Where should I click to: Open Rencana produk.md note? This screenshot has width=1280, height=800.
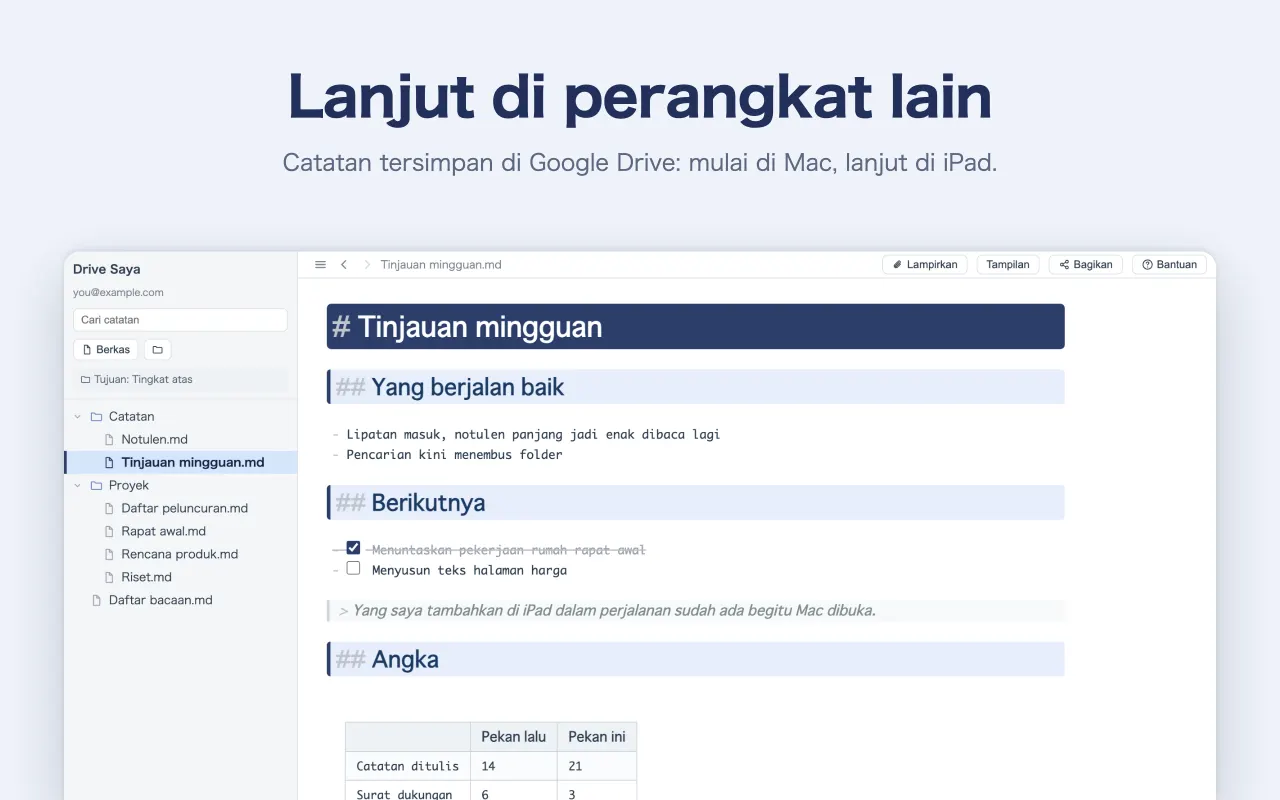point(180,554)
